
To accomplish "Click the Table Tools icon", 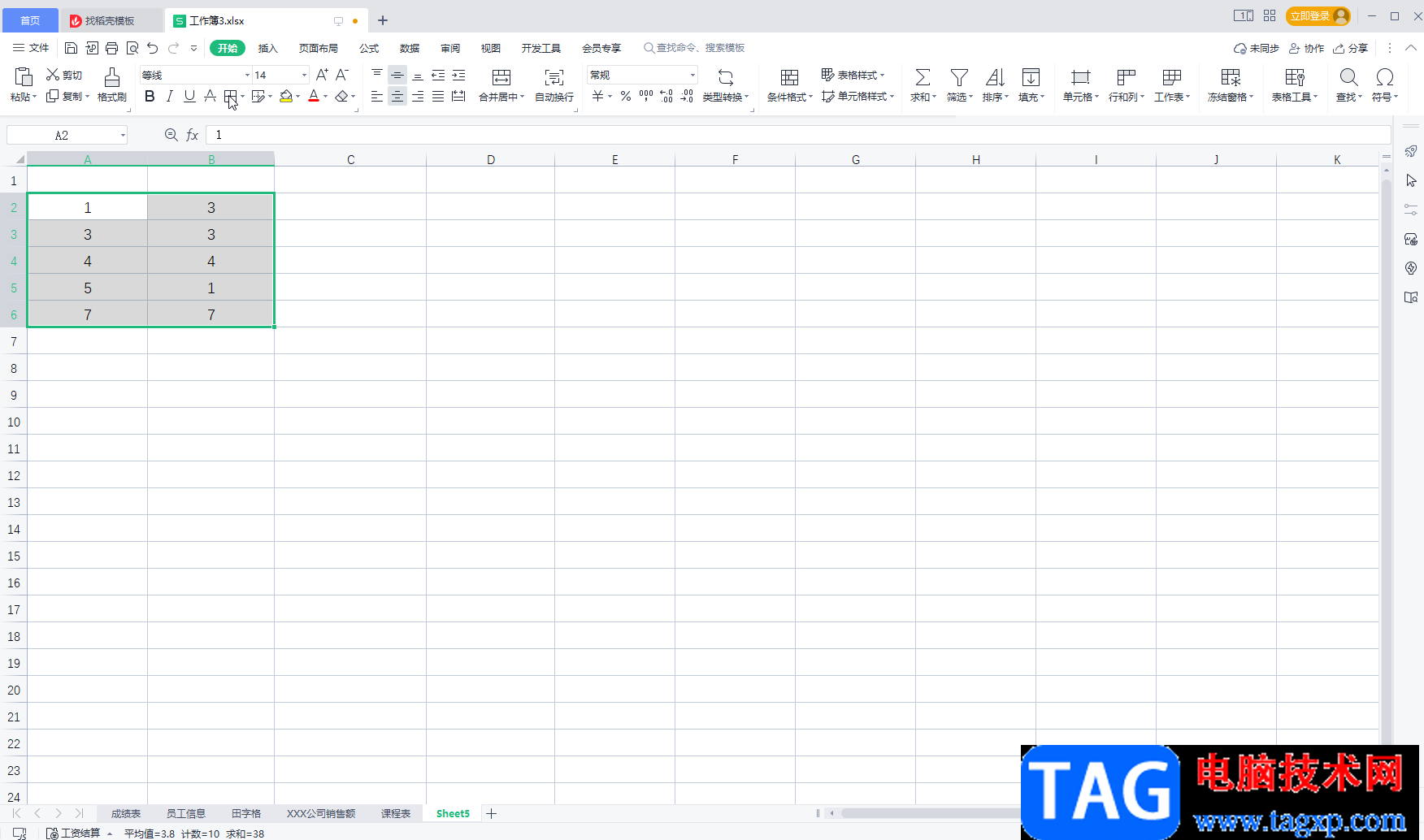I will tap(1295, 77).
